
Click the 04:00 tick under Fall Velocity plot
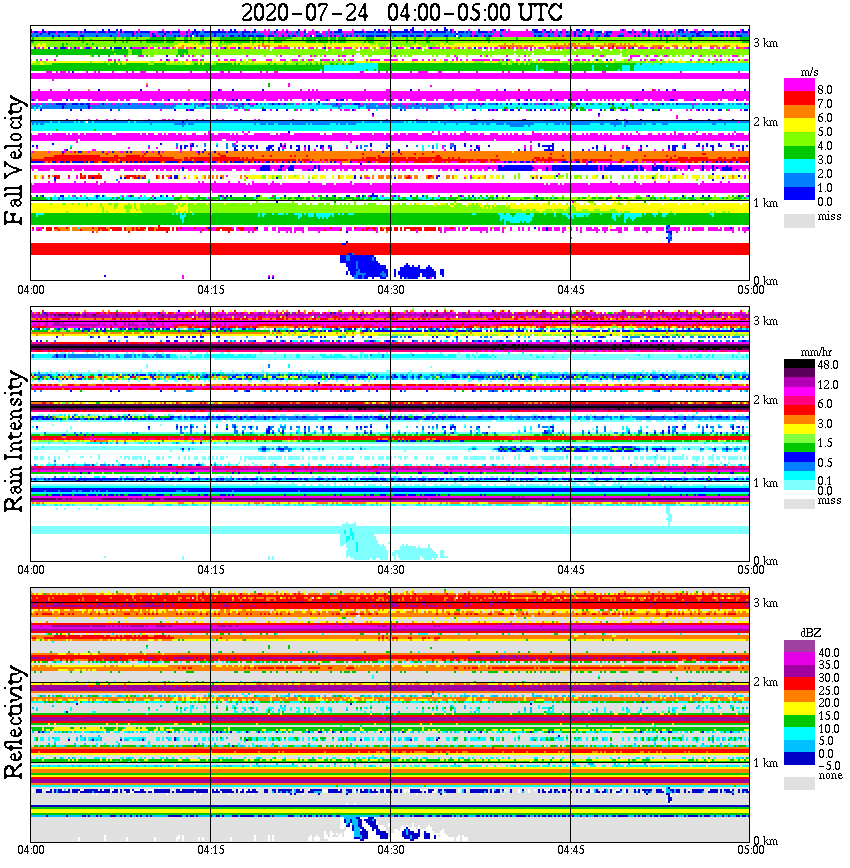click(x=31, y=290)
